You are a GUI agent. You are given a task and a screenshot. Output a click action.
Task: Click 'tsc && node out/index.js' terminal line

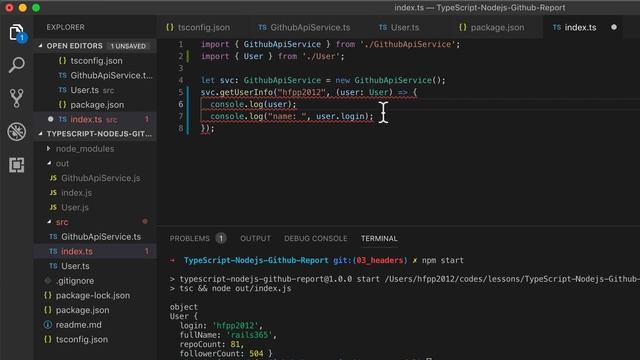tap(235, 289)
